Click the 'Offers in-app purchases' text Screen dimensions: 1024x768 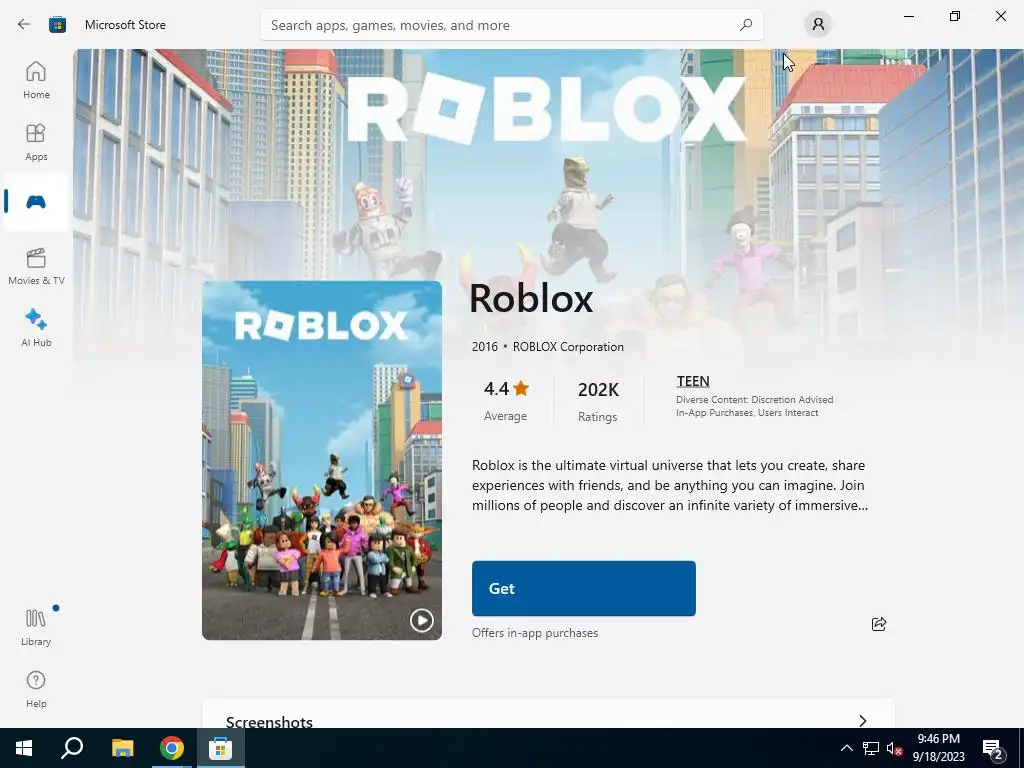coord(535,633)
